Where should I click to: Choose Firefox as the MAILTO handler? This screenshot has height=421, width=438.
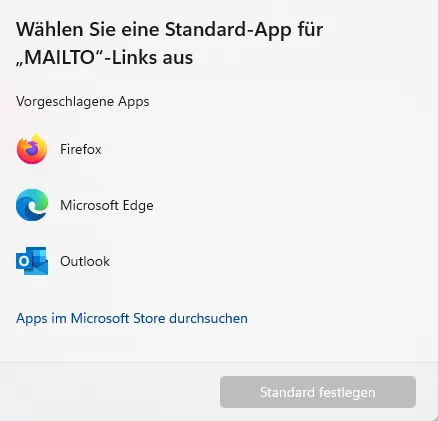pos(217,149)
